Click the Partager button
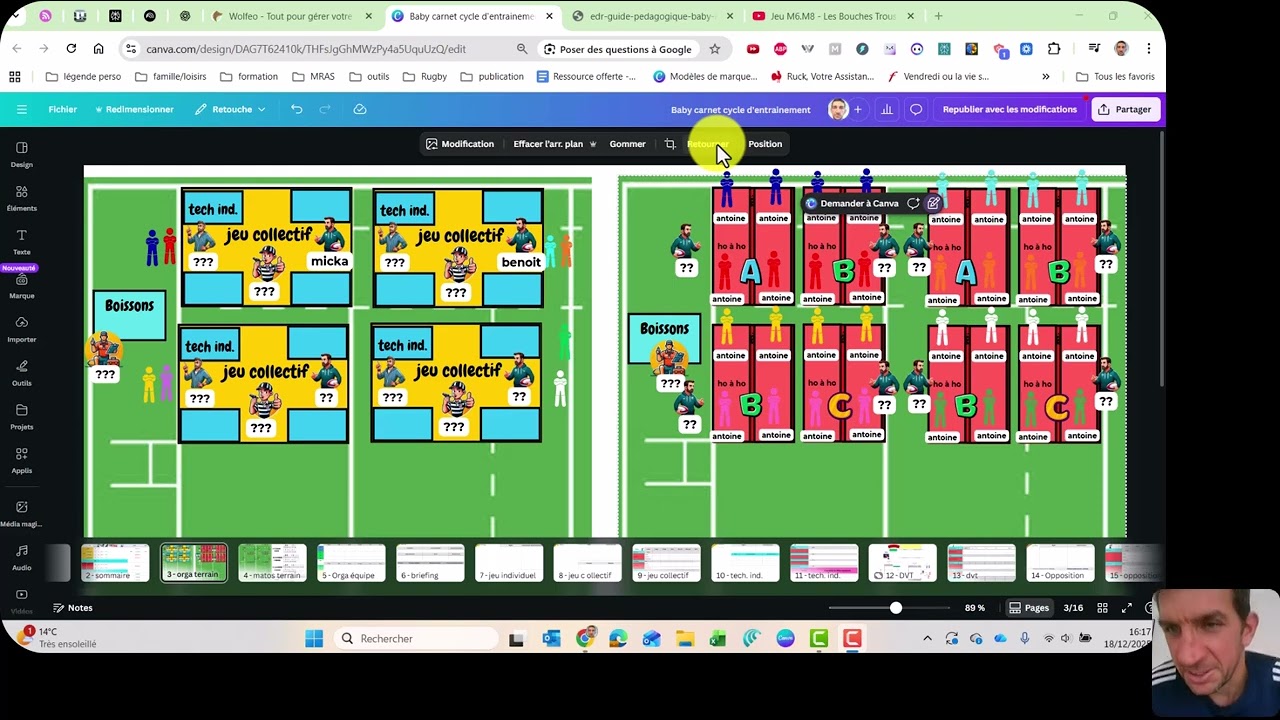The width and height of the screenshot is (1280, 720). click(x=1125, y=109)
